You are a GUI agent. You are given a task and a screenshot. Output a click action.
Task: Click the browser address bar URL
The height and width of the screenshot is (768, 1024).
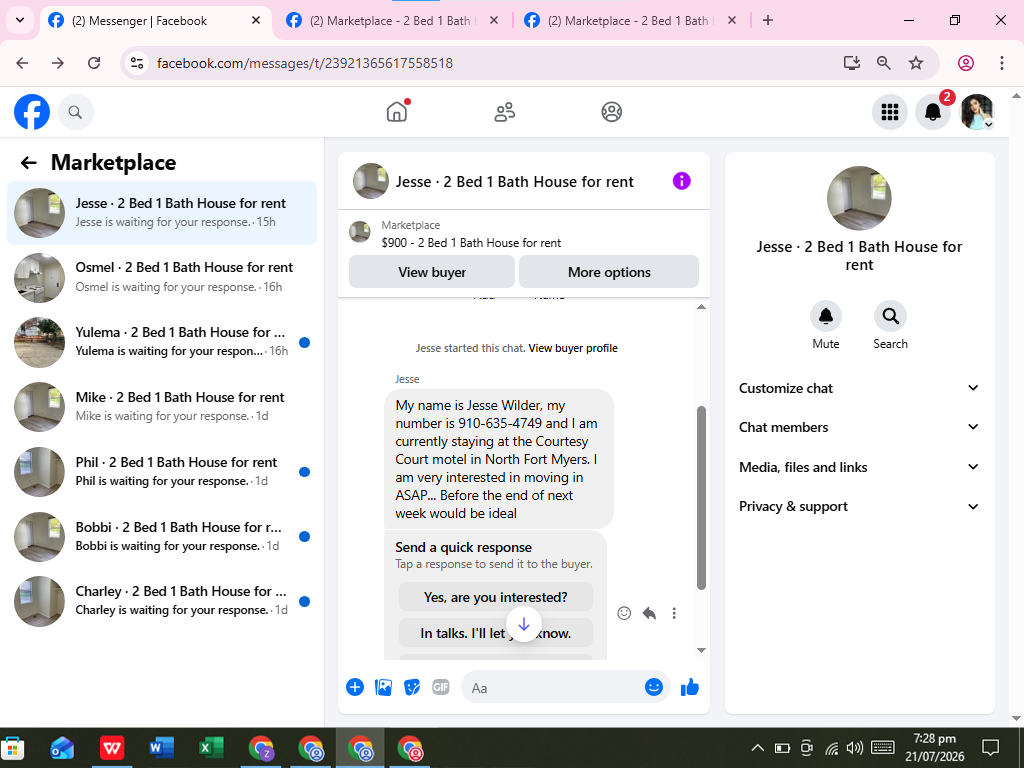coord(304,63)
